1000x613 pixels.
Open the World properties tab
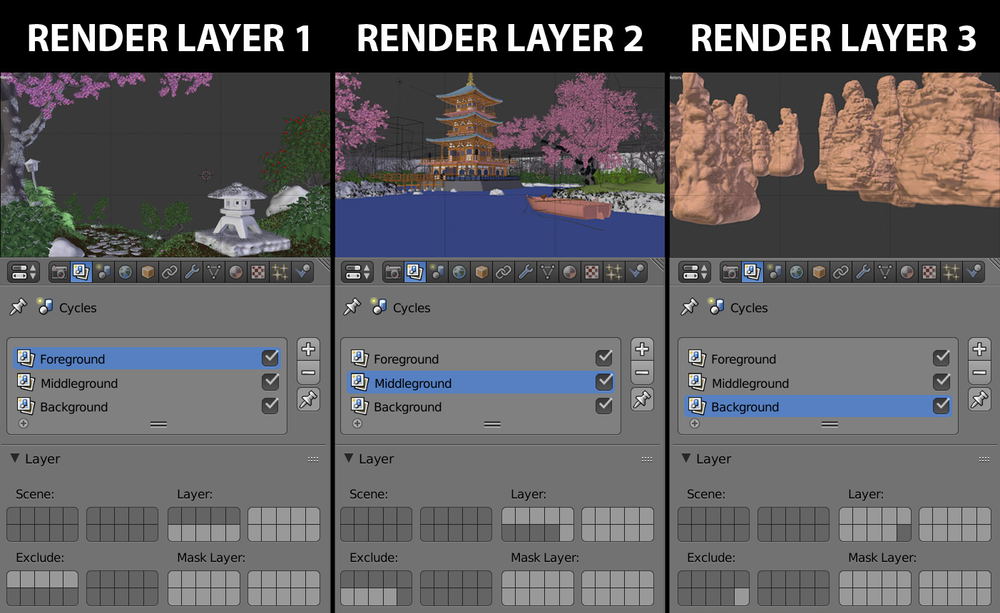(125, 271)
